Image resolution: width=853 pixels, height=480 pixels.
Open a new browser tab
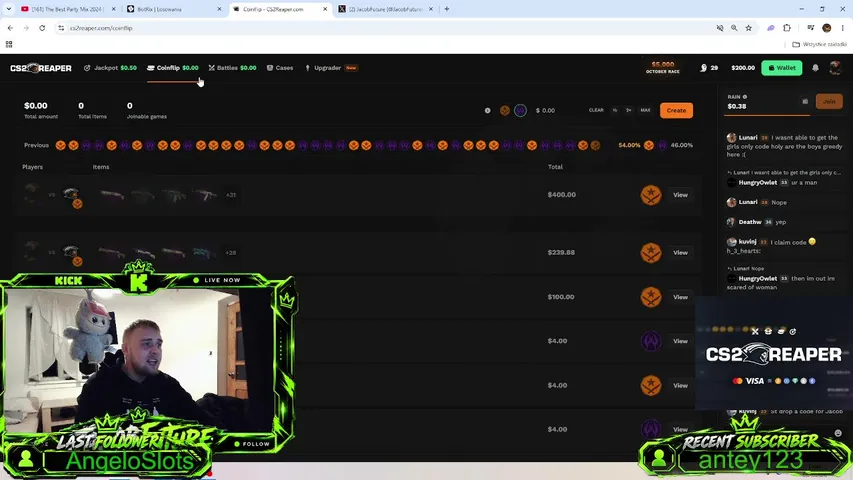click(447, 9)
